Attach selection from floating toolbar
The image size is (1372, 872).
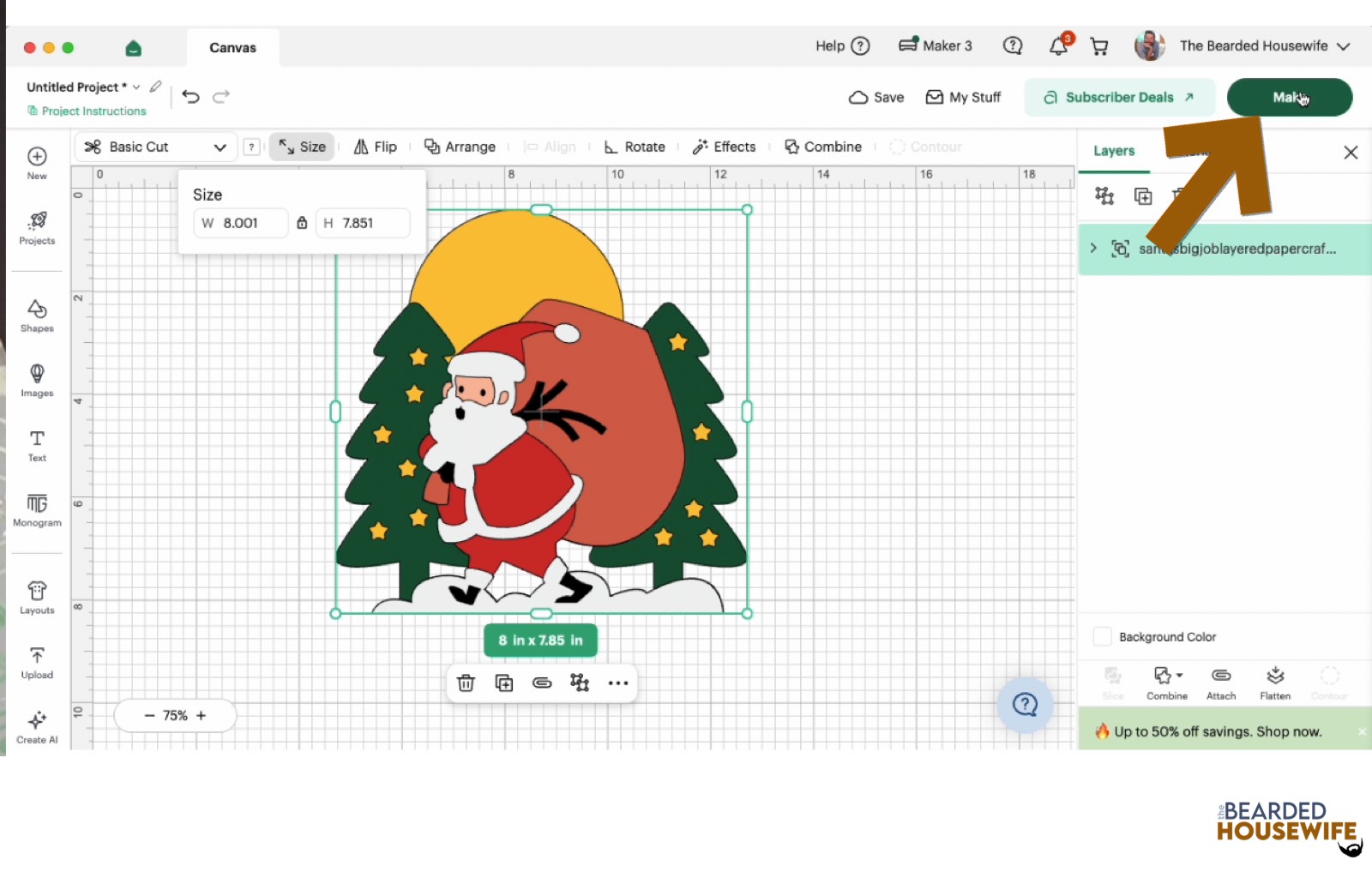[542, 683]
